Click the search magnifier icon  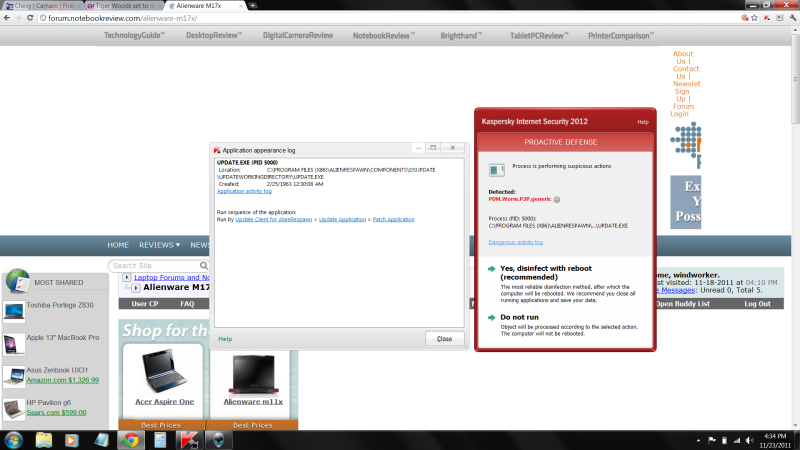(x=204, y=265)
